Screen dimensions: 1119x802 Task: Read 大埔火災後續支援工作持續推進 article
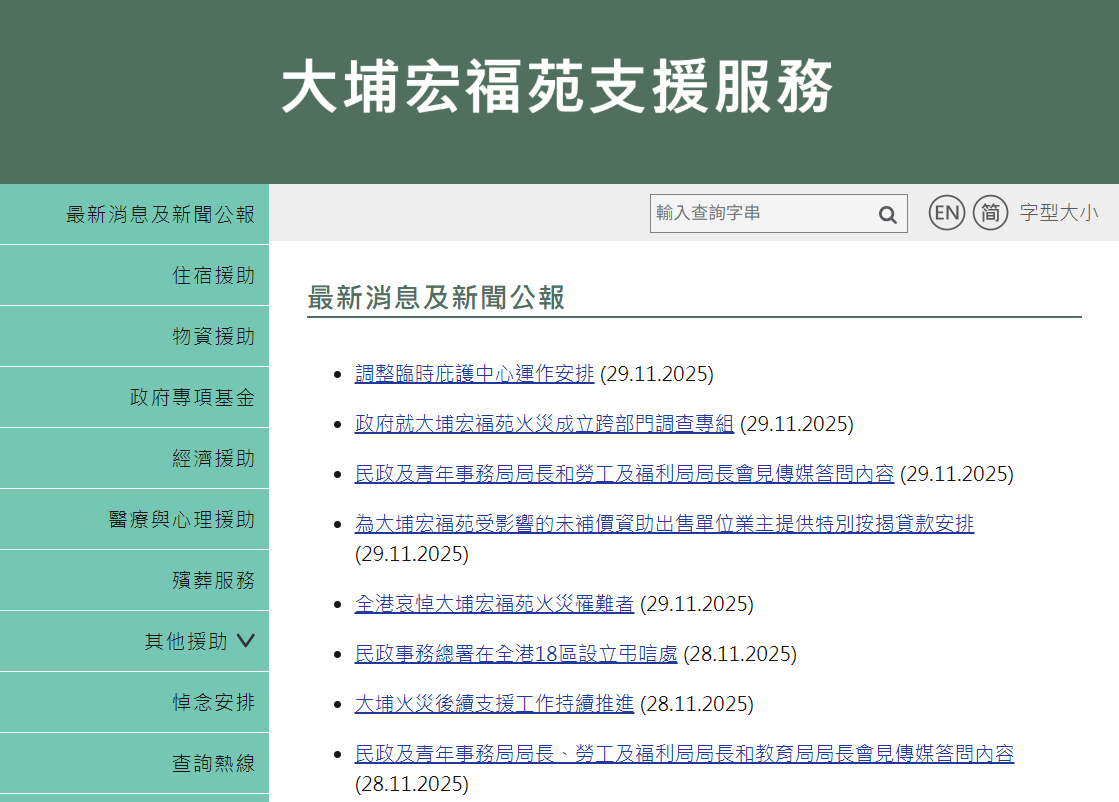click(x=494, y=704)
